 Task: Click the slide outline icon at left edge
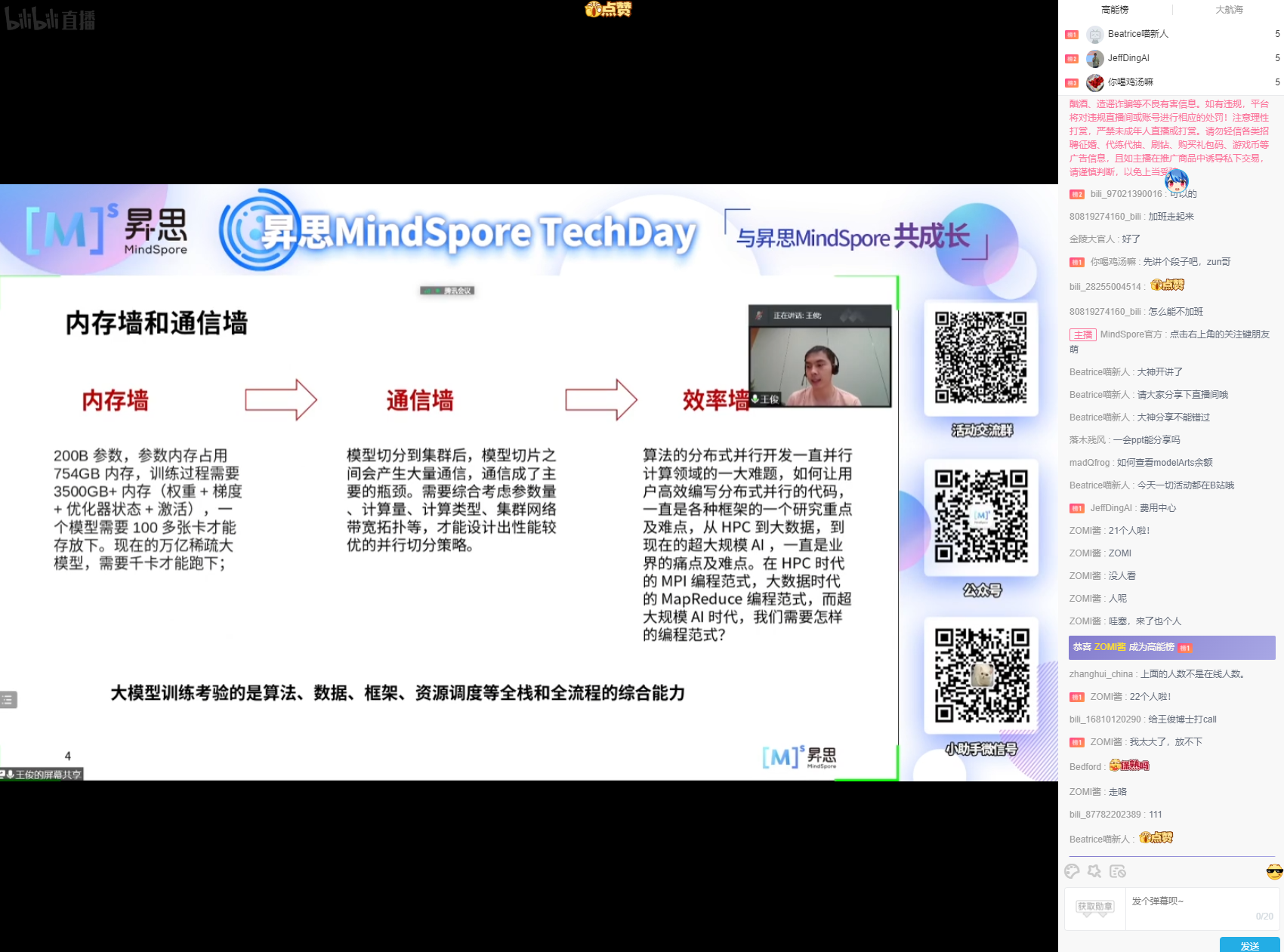8,699
